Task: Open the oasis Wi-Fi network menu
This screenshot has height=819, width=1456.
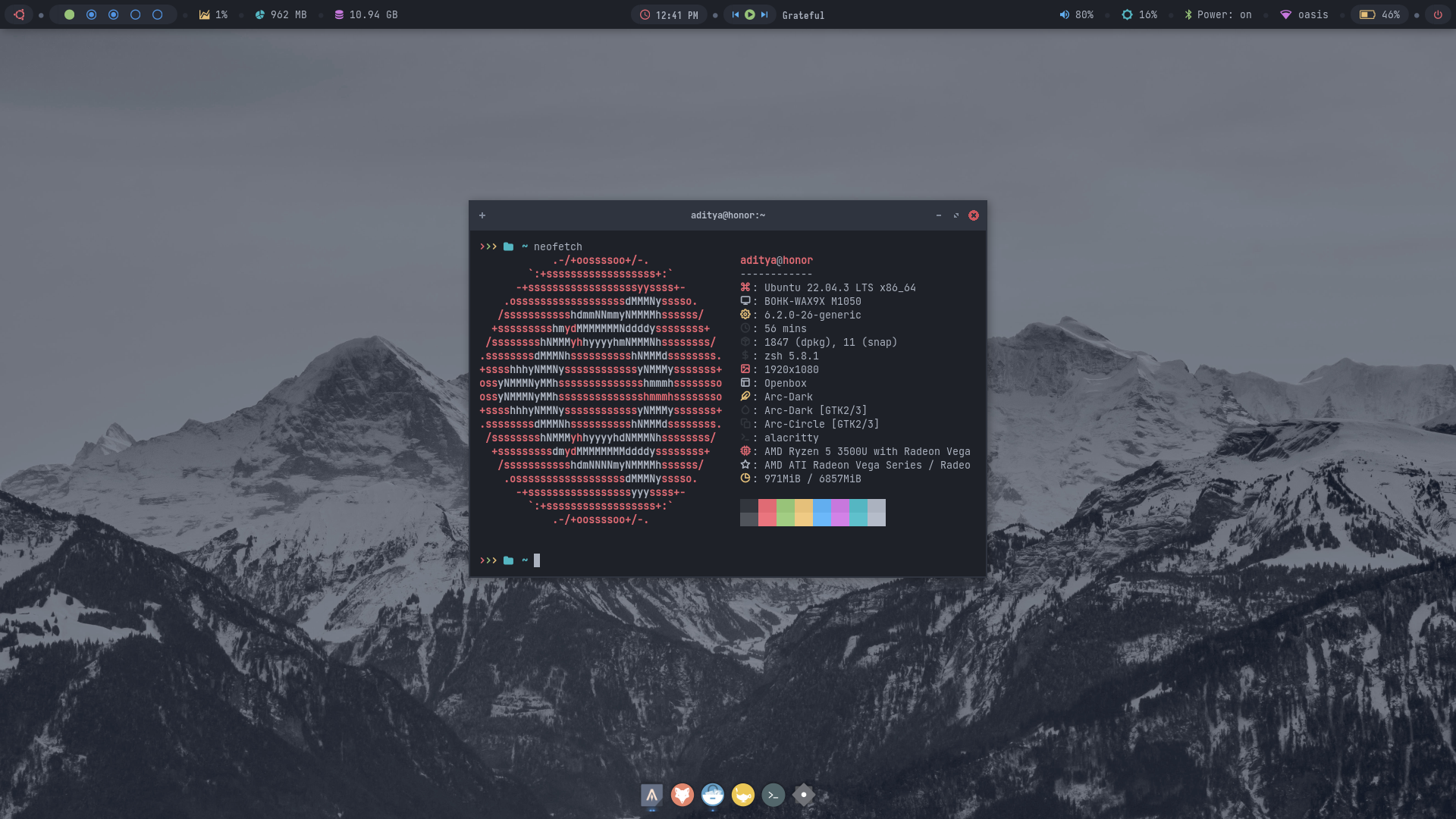Action: click(1304, 14)
